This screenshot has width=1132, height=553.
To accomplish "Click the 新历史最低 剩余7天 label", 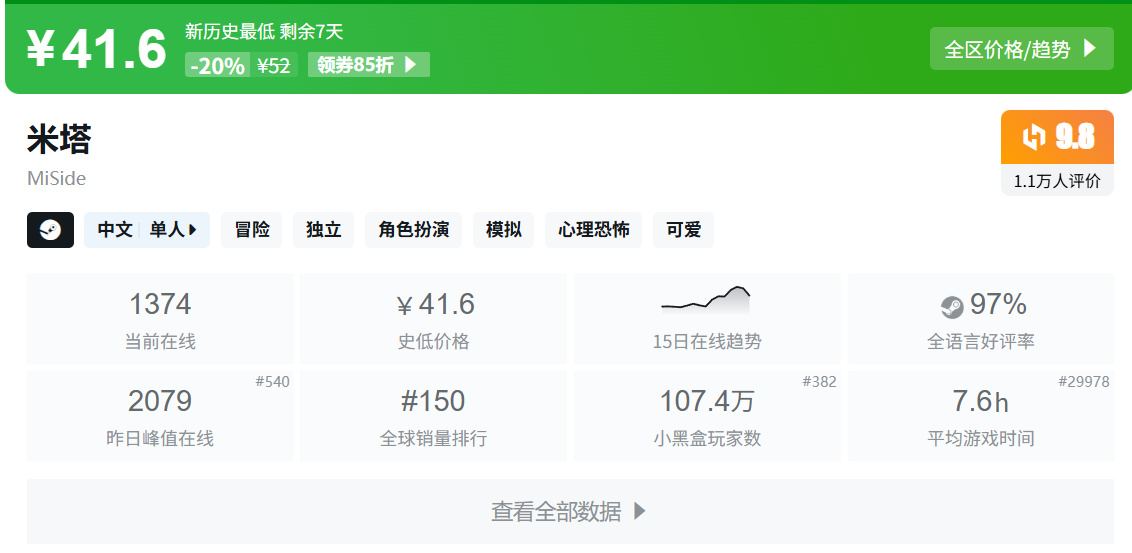I will (x=264, y=32).
